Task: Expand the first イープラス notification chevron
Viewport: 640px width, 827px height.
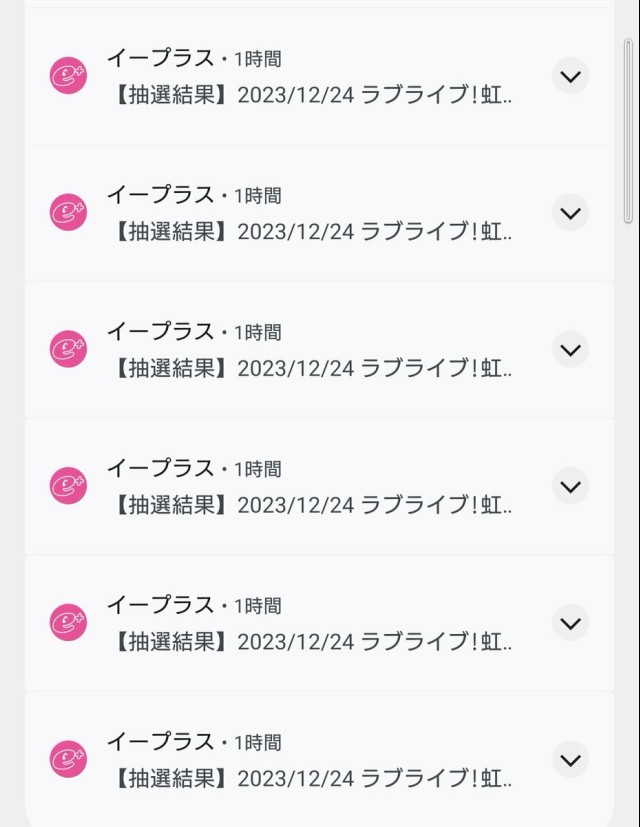Action: (570, 76)
